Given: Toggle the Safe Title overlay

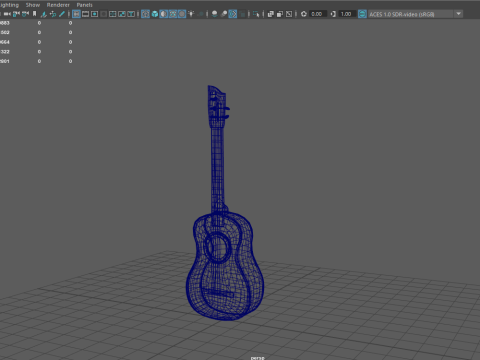Looking at the screenshot, I should 131,14.
